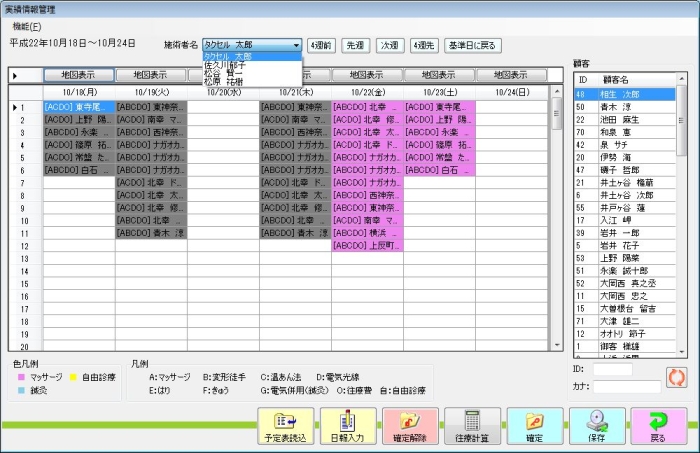
Task: Jump back with the 4週前 button
Action: point(321,46)
